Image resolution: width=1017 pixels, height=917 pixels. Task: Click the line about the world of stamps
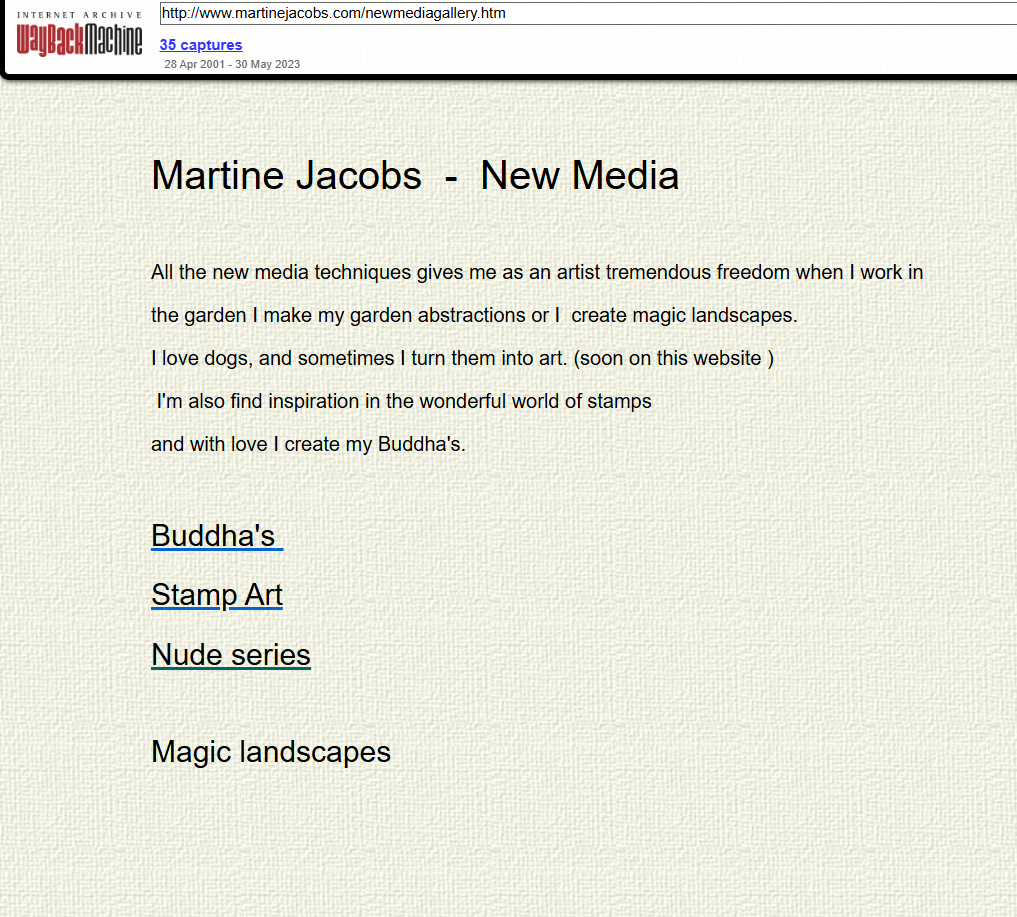coord(403,401)
